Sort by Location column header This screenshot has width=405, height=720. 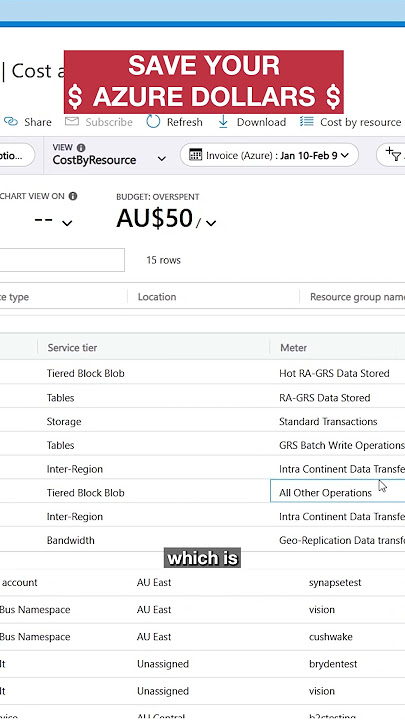click(157, 297)
